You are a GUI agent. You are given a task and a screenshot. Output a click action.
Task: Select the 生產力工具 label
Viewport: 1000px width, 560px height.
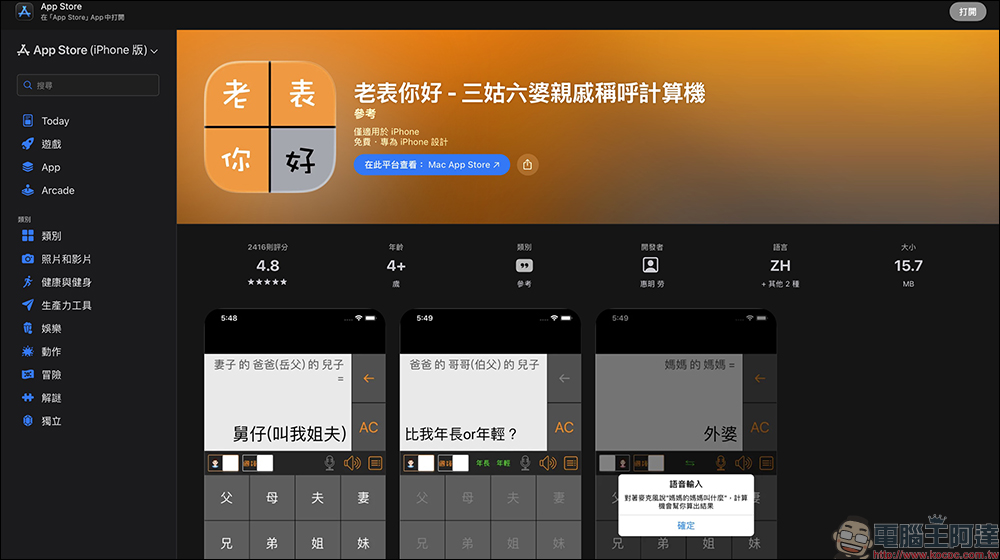66,306
